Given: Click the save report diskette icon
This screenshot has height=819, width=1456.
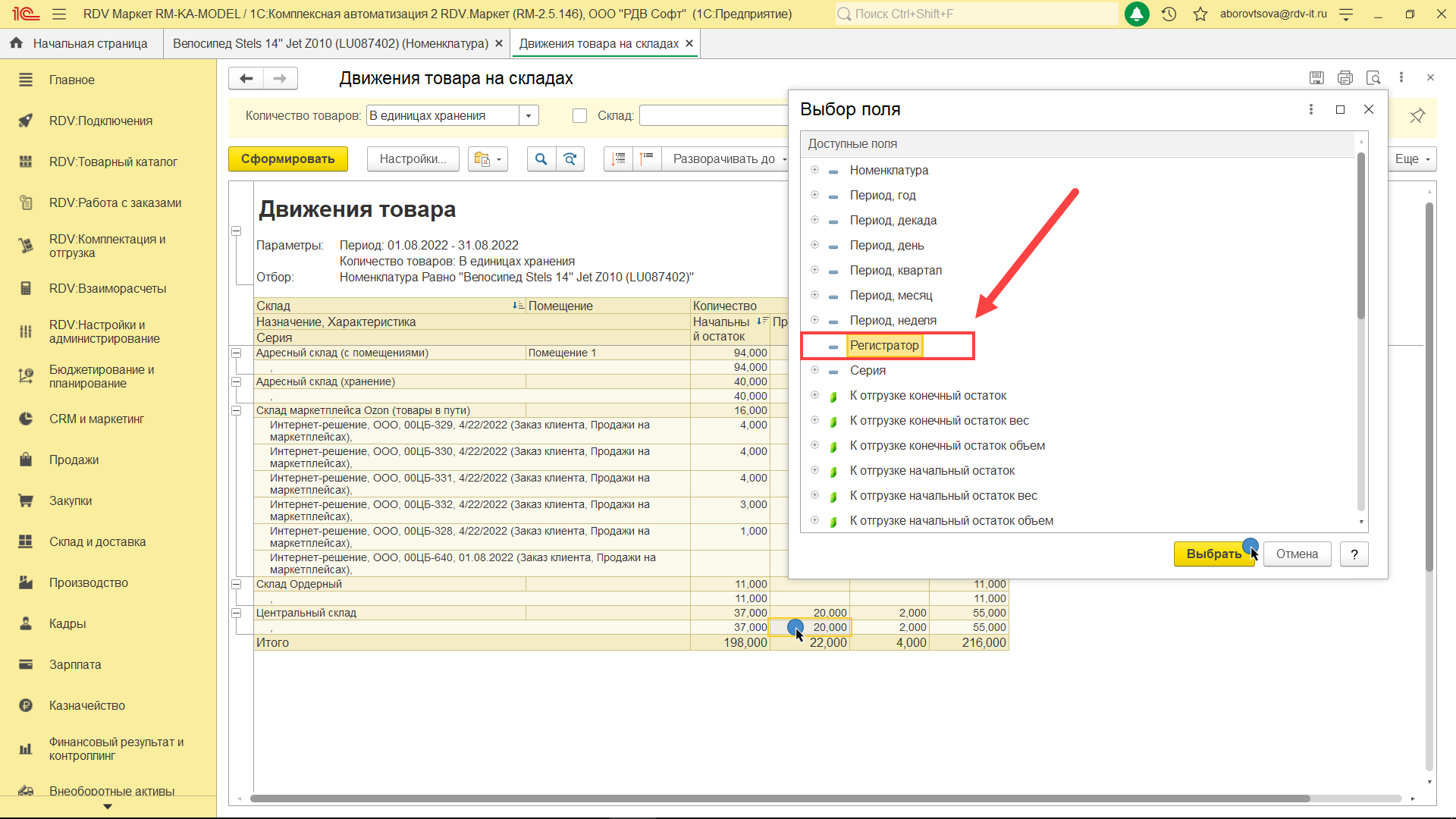Looking at the screenshot, I should click(1316, 77).
